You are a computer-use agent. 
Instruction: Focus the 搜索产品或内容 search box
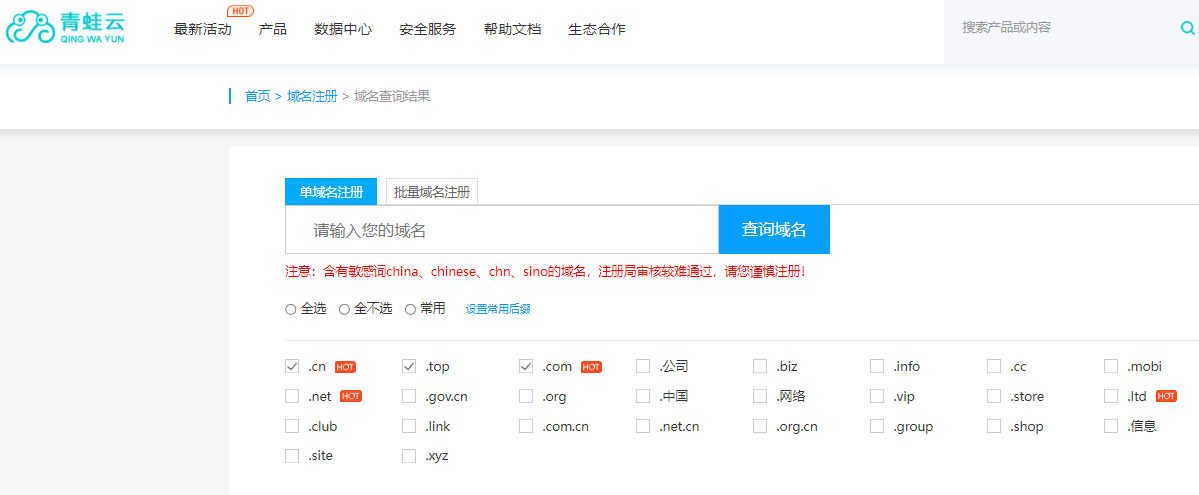1060,28
